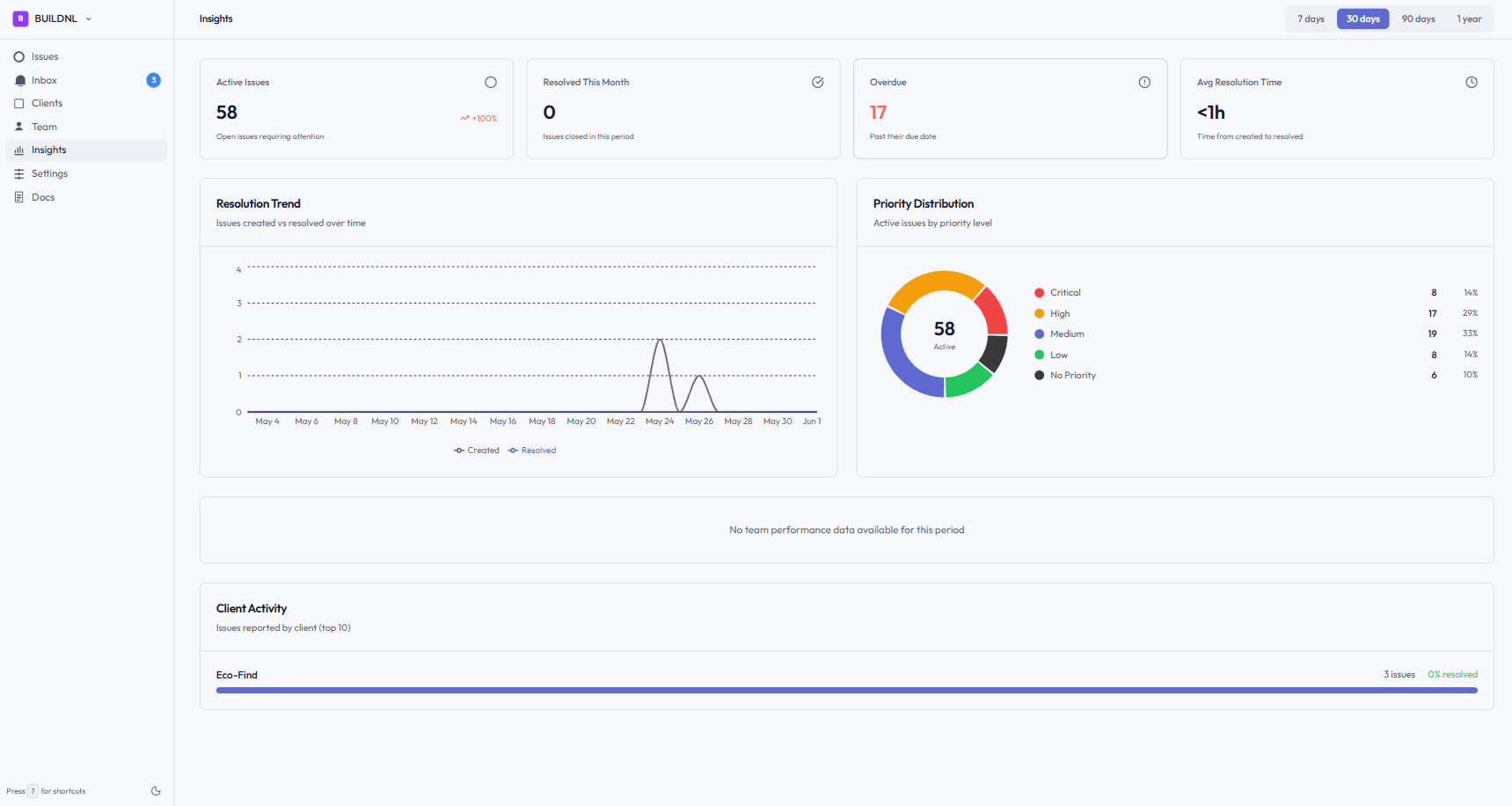The image size is (1512, 806).
Task: Click the High count 17 in priority list
Action: [x=1433, y=314]
